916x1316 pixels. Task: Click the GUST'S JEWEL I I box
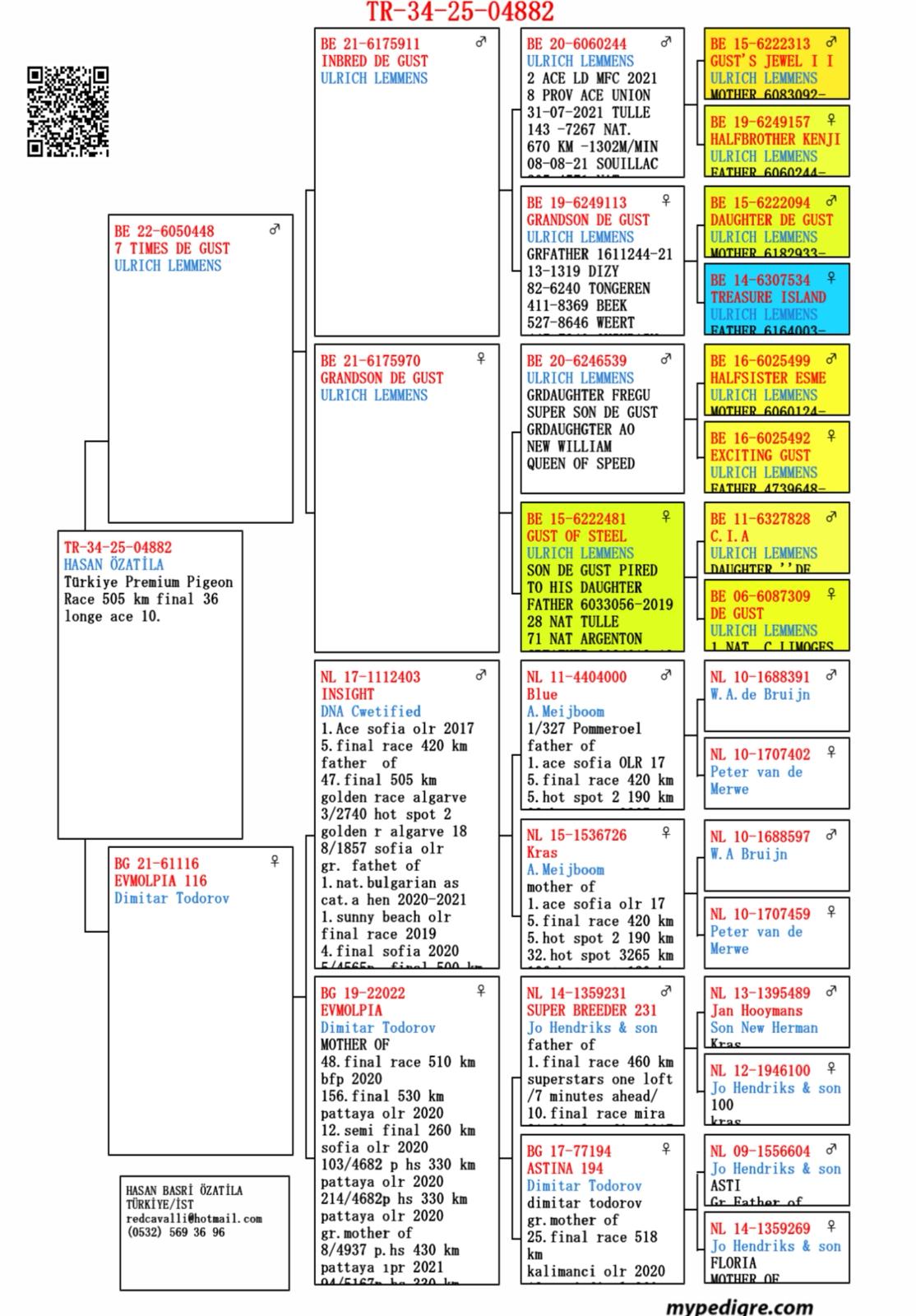tap(776, 64)
